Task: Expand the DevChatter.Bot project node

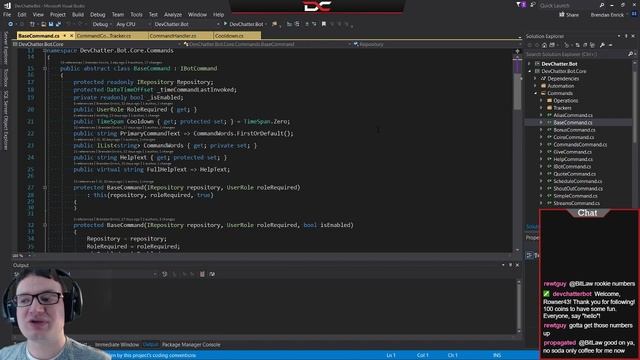Action: click(x=530, y=64)
